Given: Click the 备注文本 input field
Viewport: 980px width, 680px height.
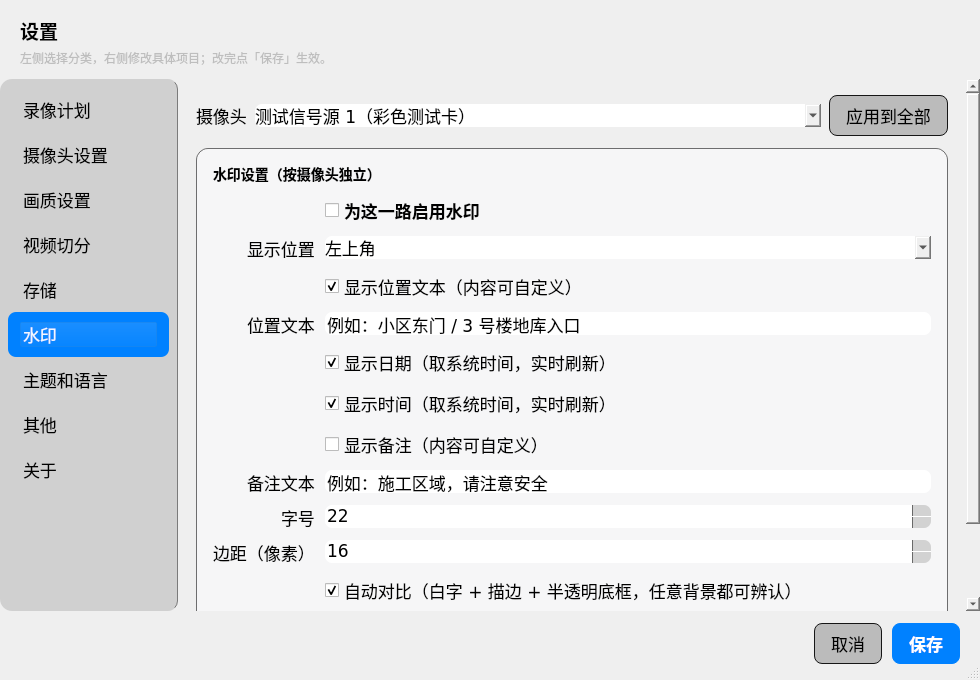Looking at the screenshot, I should point(628,482).
